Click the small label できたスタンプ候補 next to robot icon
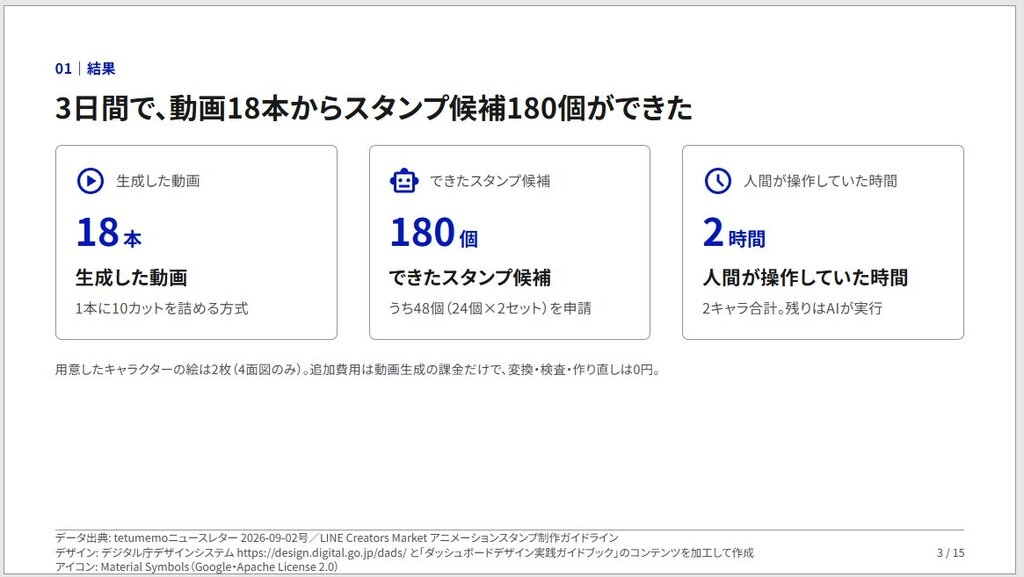The width and height of the screenshot is (1024, 577). pyautogui.click(x=490, y=181)
